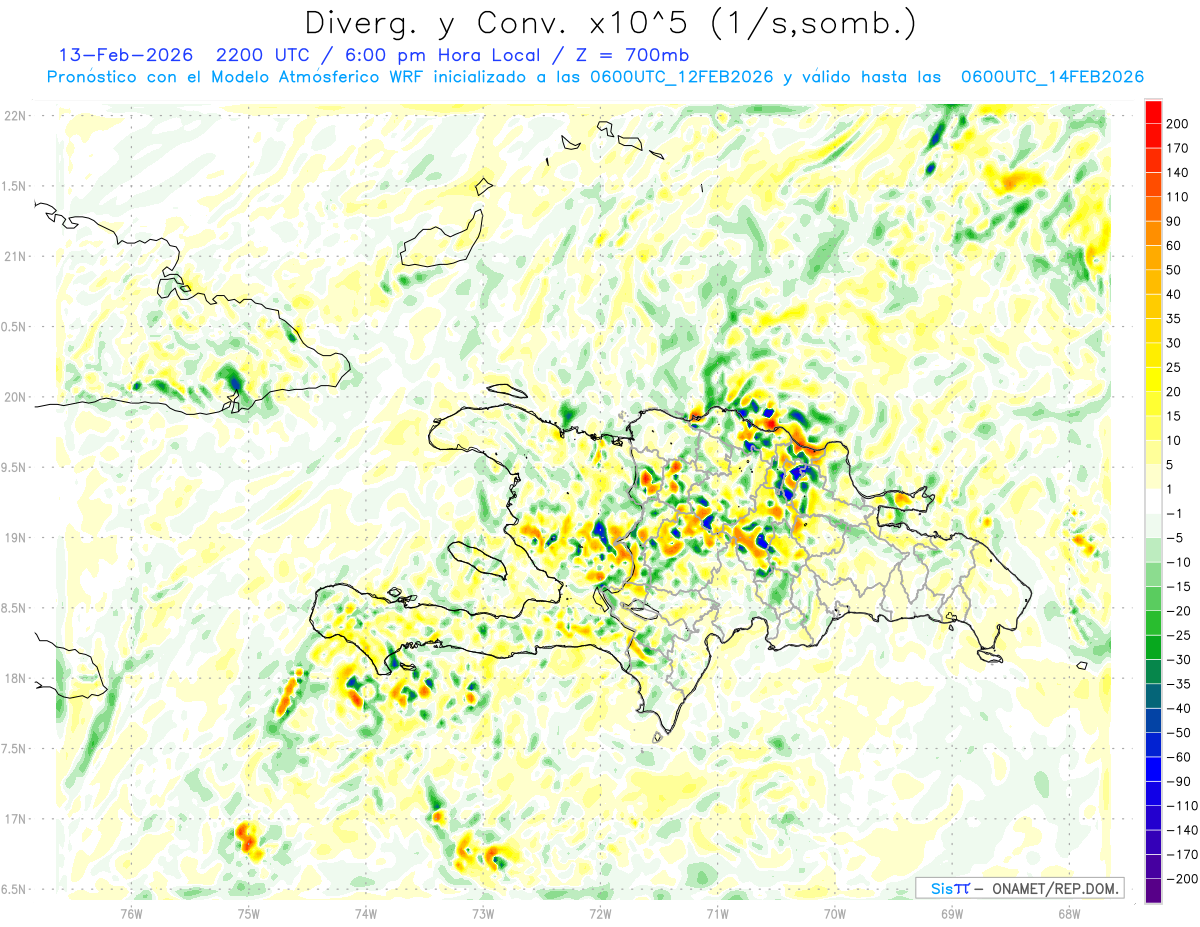The height and width of the screenshot is (927, 1200).
Task: Click the 22N latitude axis label
Action: (x=15, y=116)
